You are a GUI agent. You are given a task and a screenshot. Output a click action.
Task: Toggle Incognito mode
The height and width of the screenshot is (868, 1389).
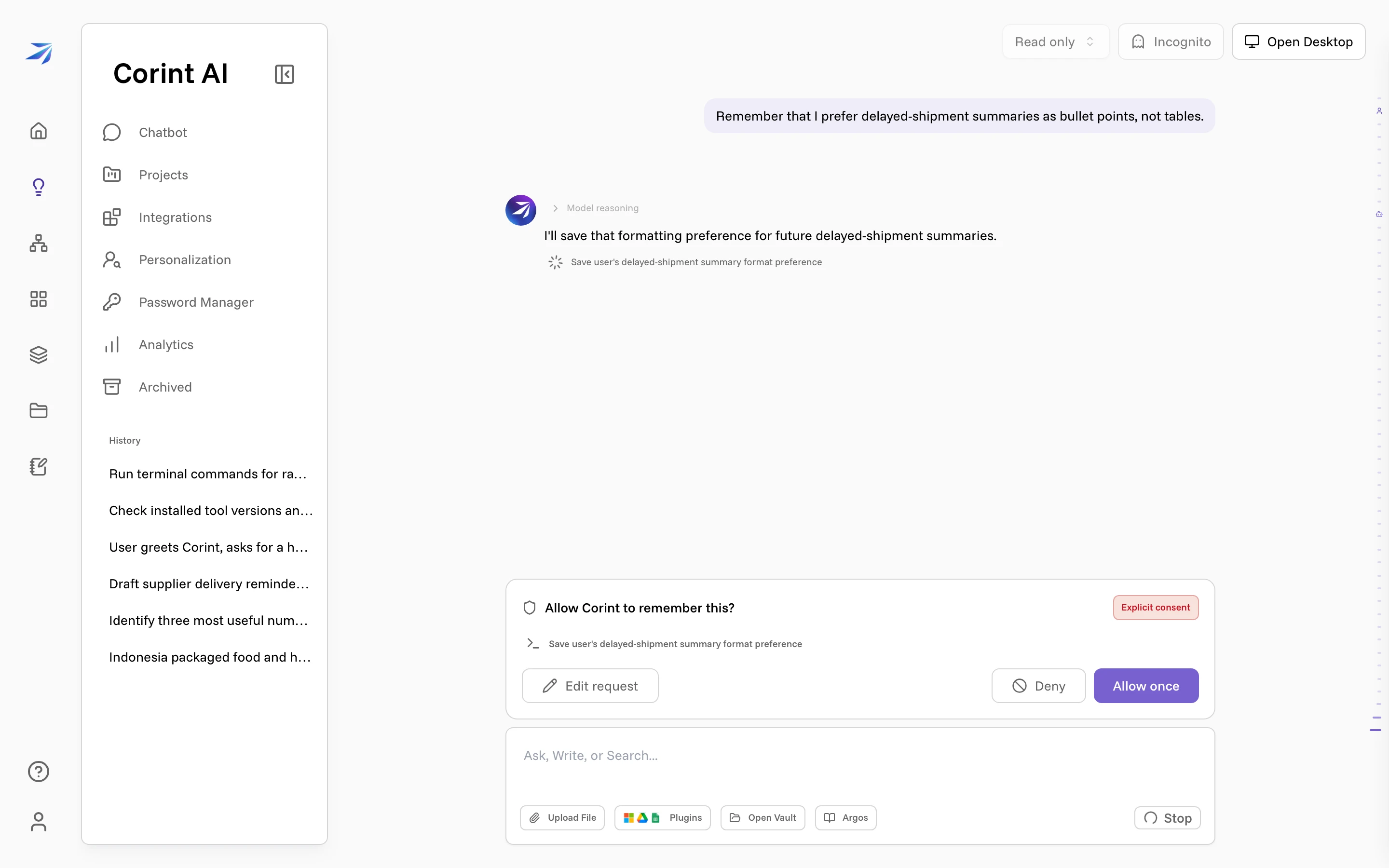pyautogui.click(x=1171, y=42)
